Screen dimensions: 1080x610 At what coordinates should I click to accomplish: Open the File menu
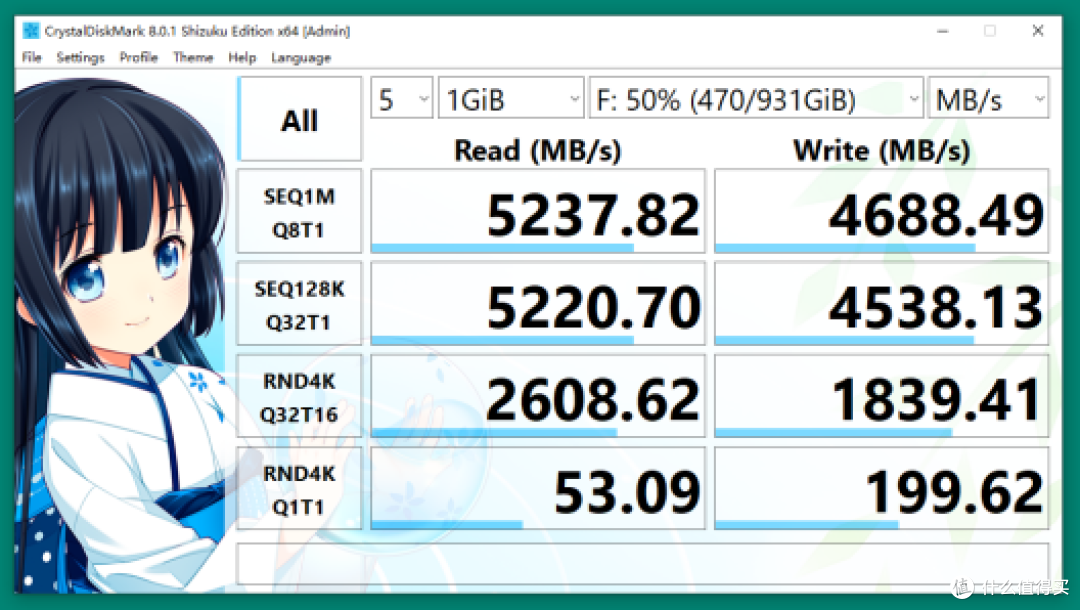(x=32, y=57)
